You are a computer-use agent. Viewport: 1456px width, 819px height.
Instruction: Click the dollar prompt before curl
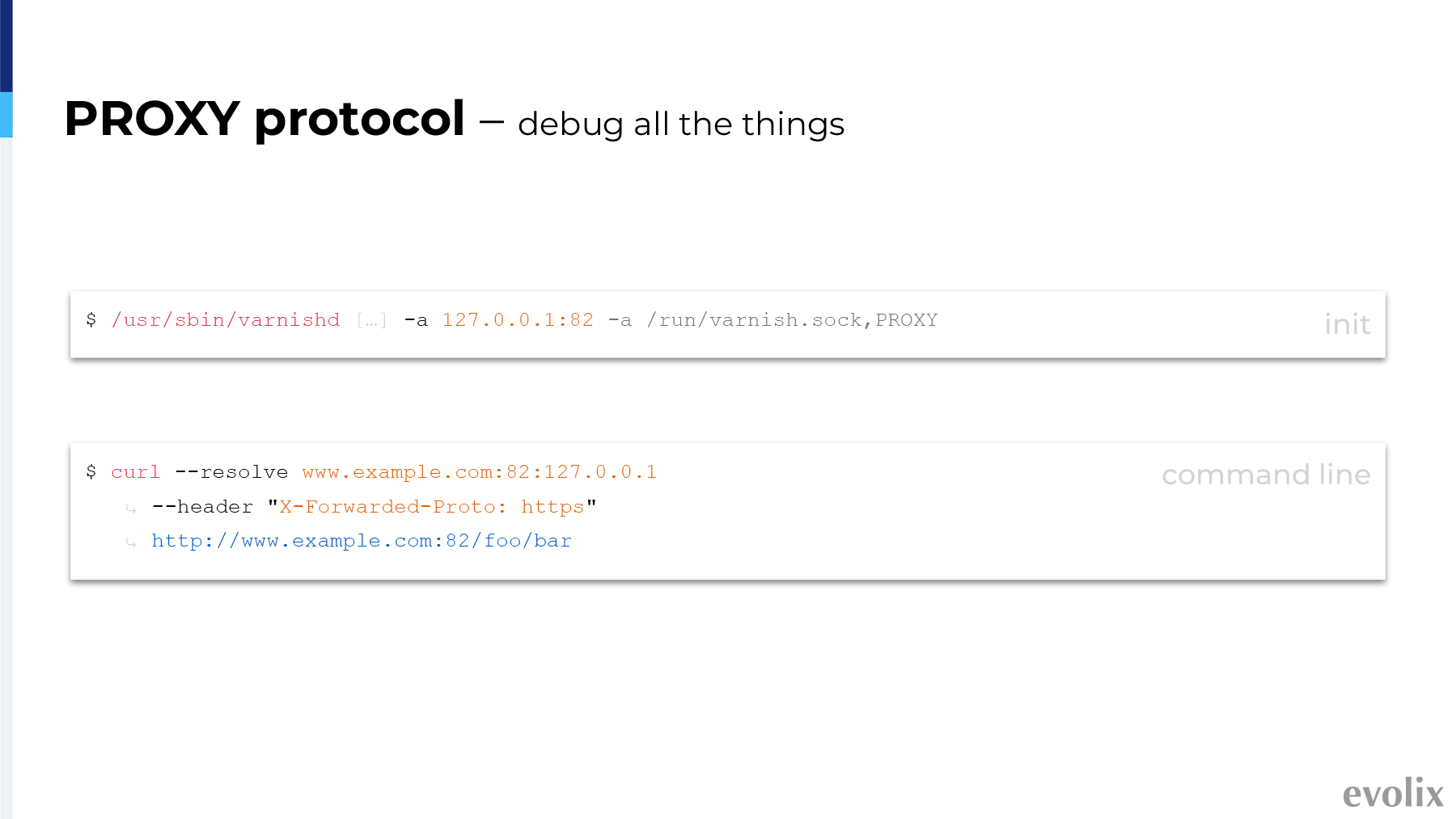tap(91, 472)
